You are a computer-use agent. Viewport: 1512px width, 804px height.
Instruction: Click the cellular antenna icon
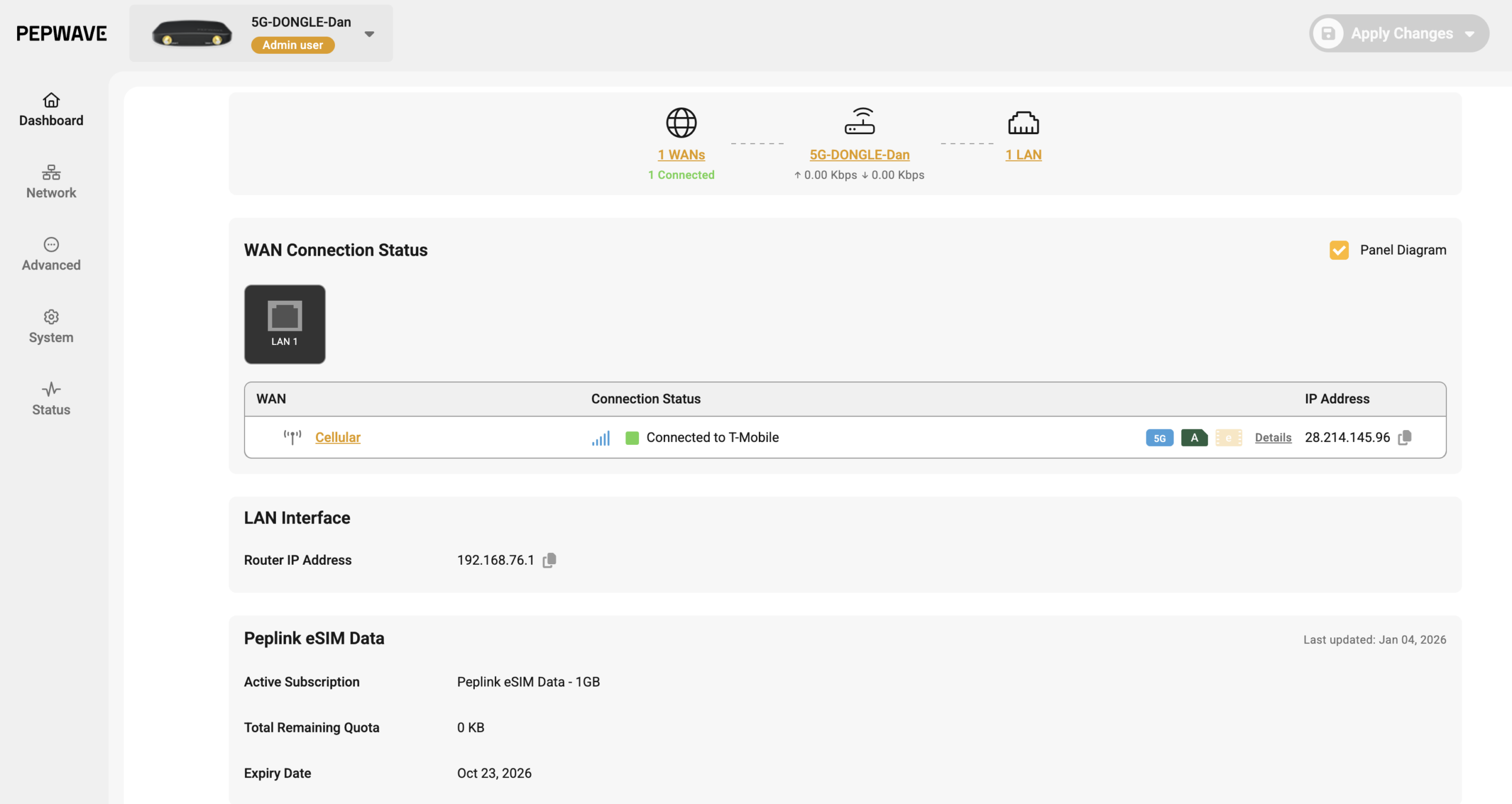292,437
